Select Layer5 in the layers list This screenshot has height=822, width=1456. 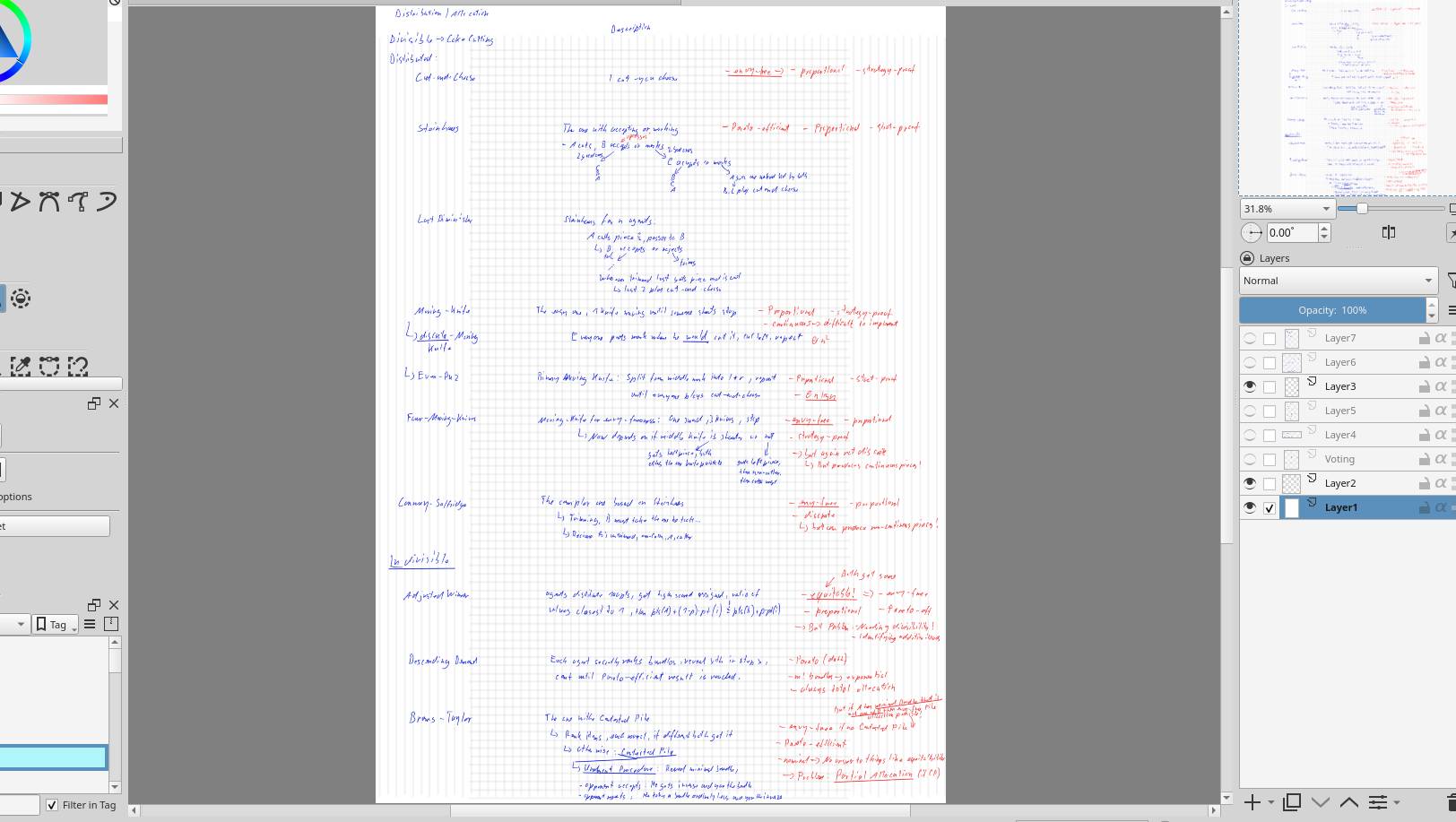[x=1339, y=411]
